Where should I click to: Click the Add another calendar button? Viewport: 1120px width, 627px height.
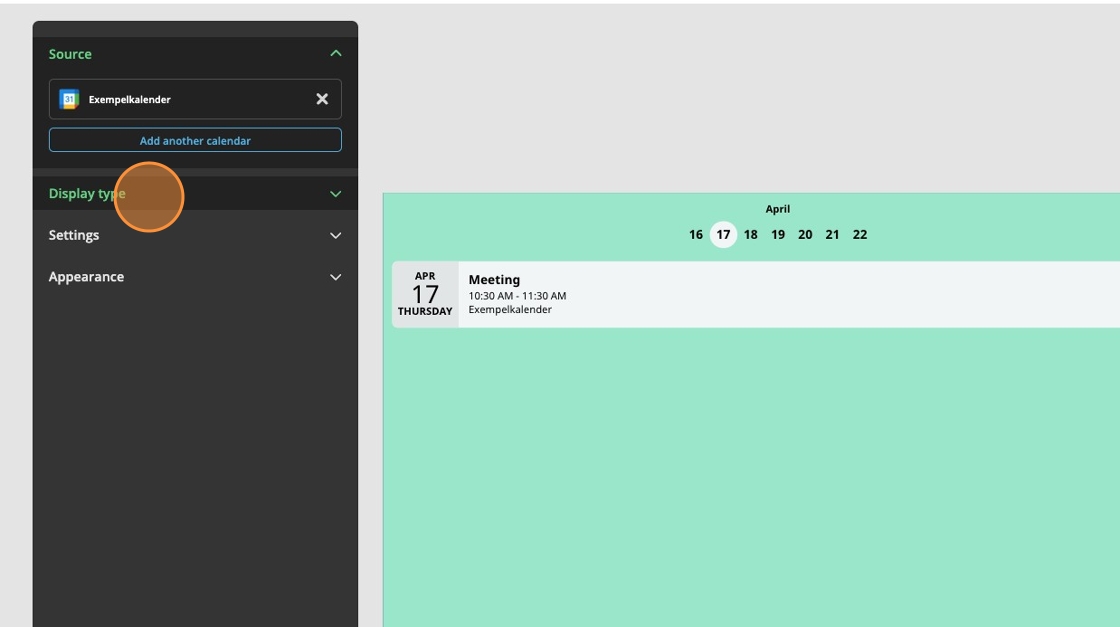[x=195, y=140]
